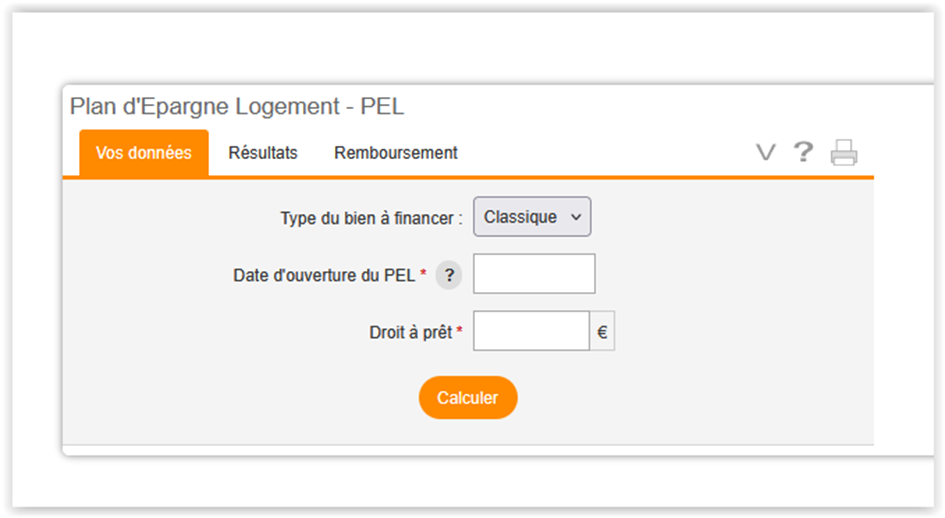Click the euro symbol beside Droit à prêt
Image resolution: width=945 pixels, height=518 pixels.
point(602,331)
